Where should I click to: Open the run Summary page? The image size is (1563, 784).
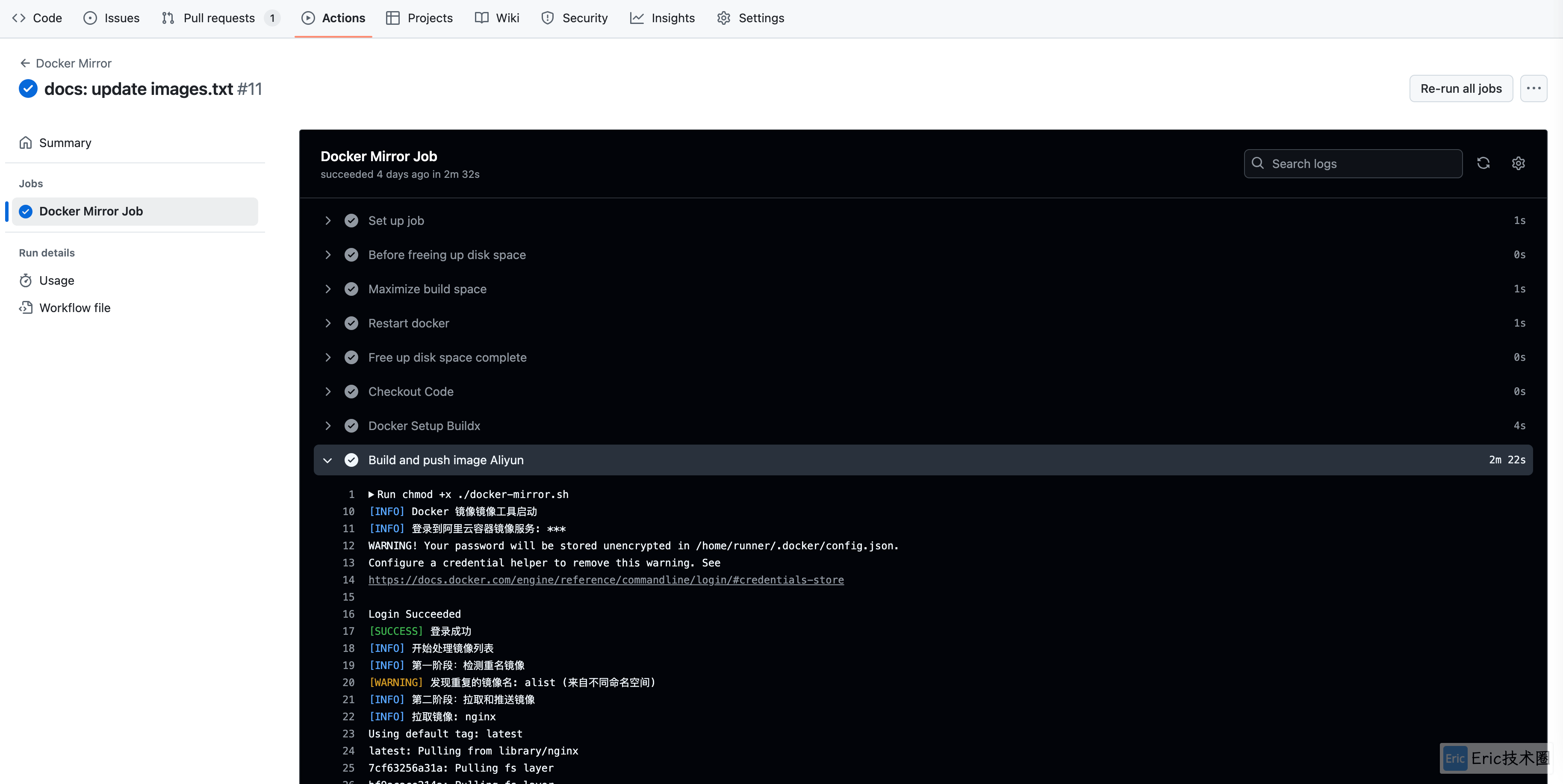pos(135,143)
